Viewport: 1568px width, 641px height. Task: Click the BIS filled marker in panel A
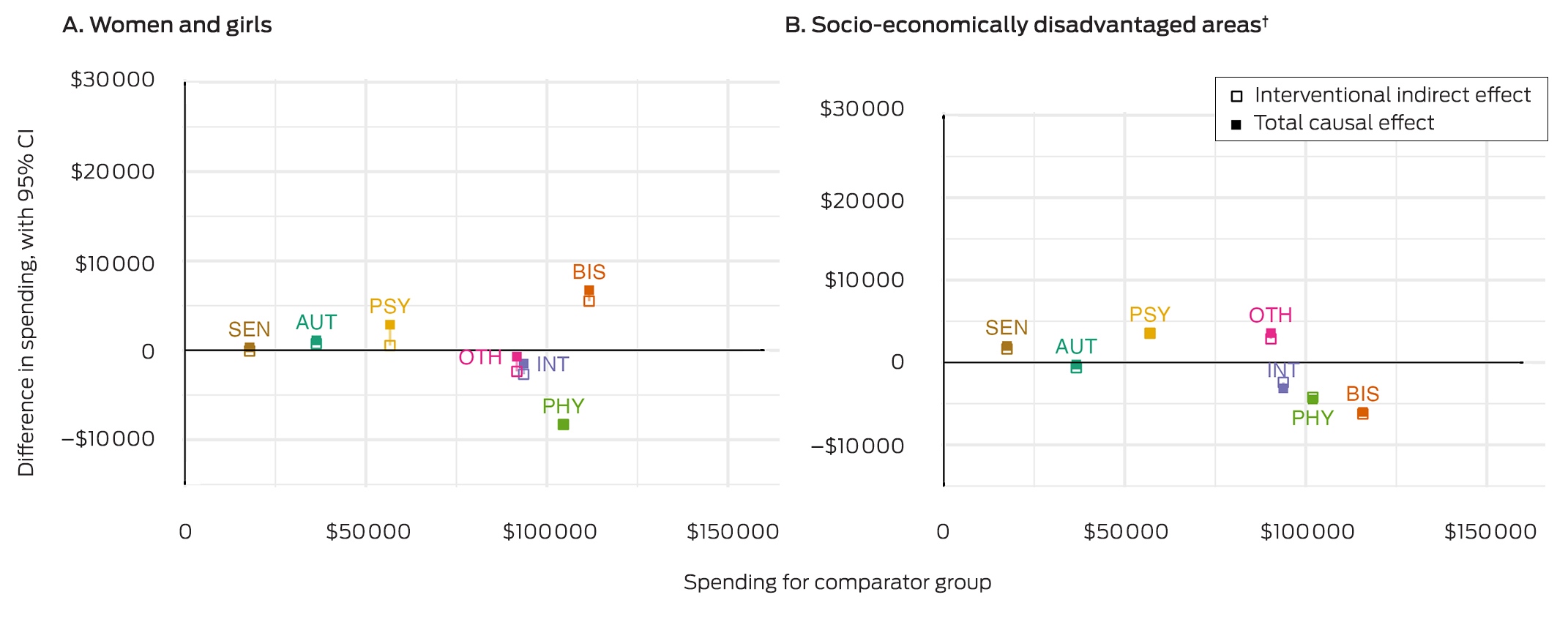pos(589,290)
